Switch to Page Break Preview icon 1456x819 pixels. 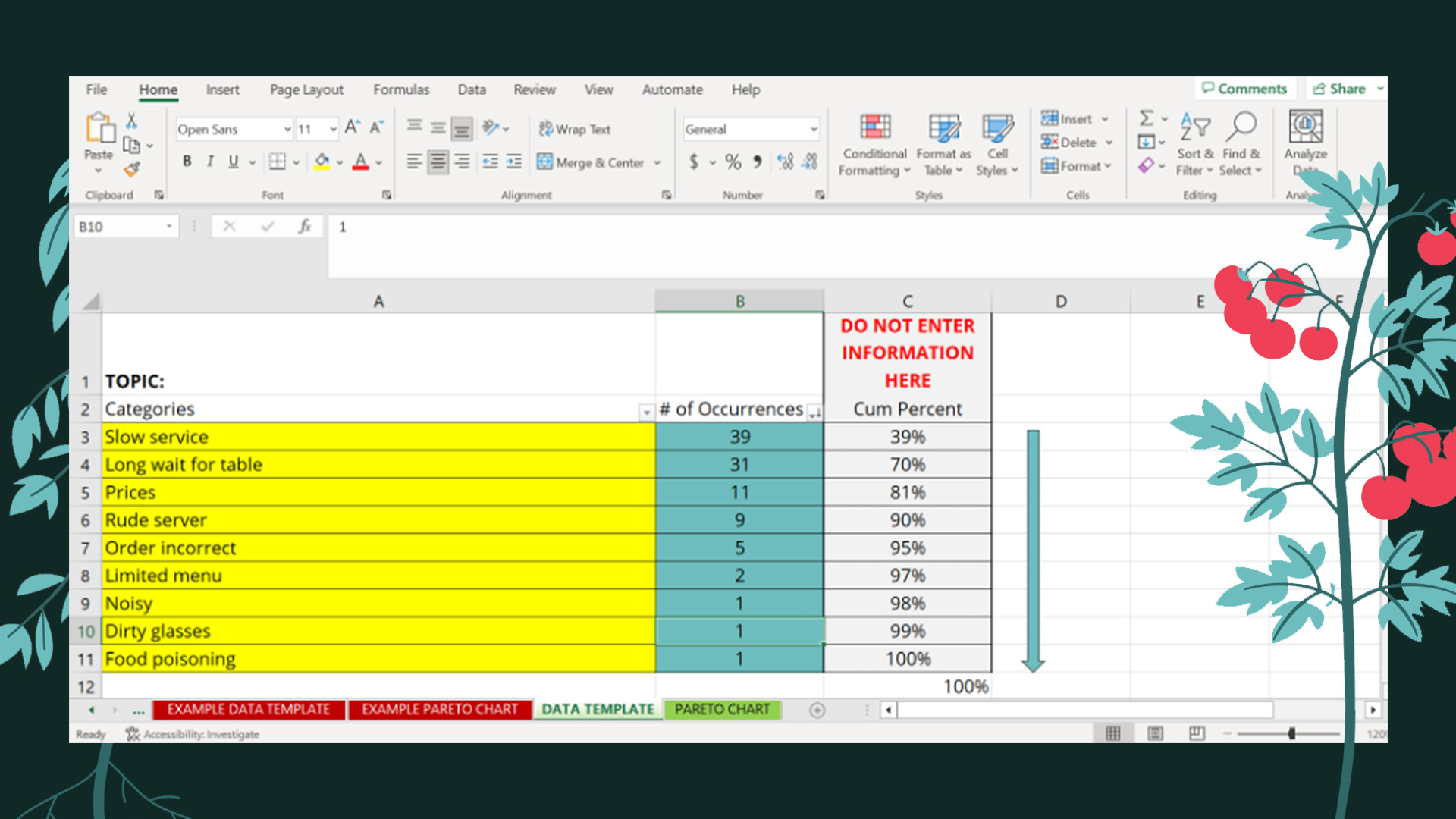[x=1197, y=733]
